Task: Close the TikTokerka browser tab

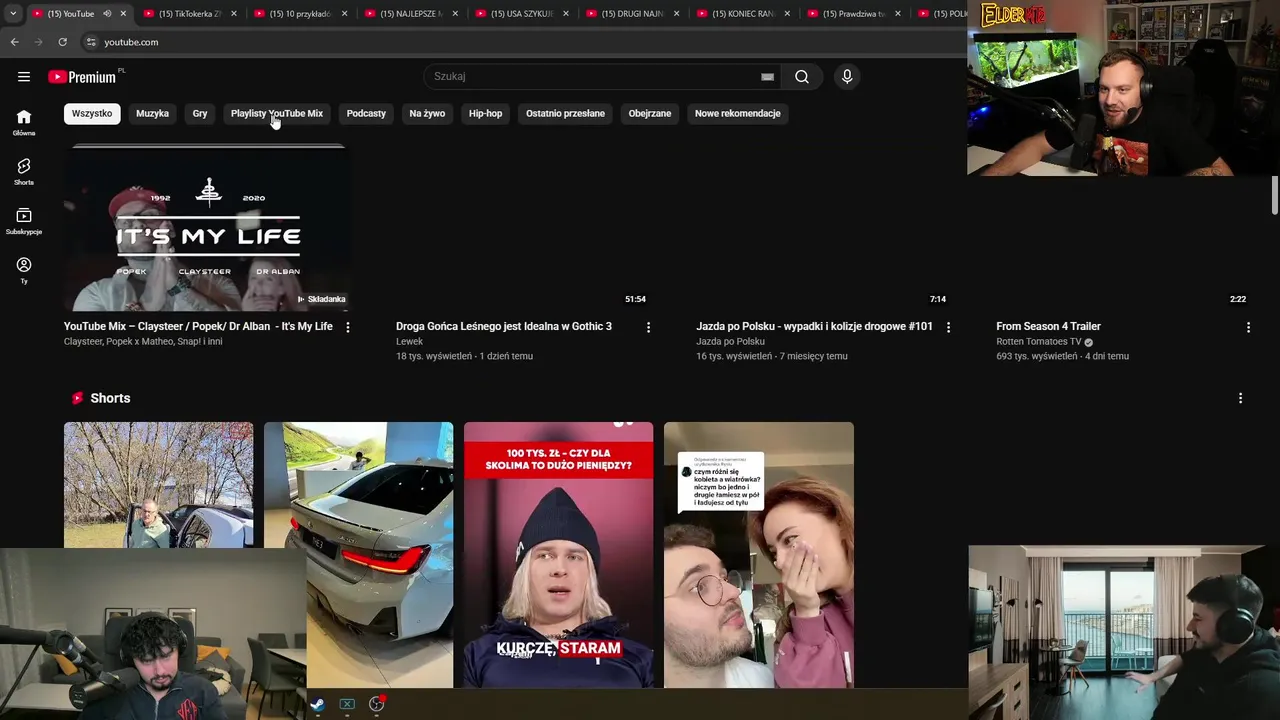Action: (234, 14)
